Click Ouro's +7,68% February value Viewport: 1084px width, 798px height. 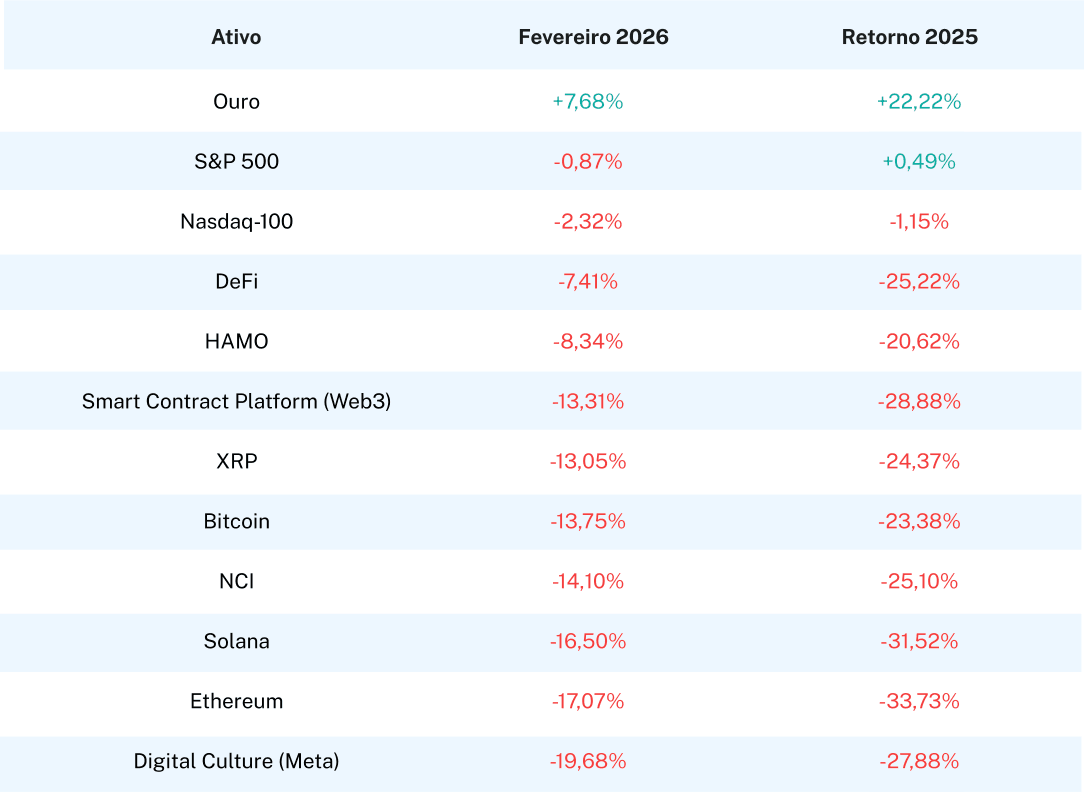[x=588, y=102]
